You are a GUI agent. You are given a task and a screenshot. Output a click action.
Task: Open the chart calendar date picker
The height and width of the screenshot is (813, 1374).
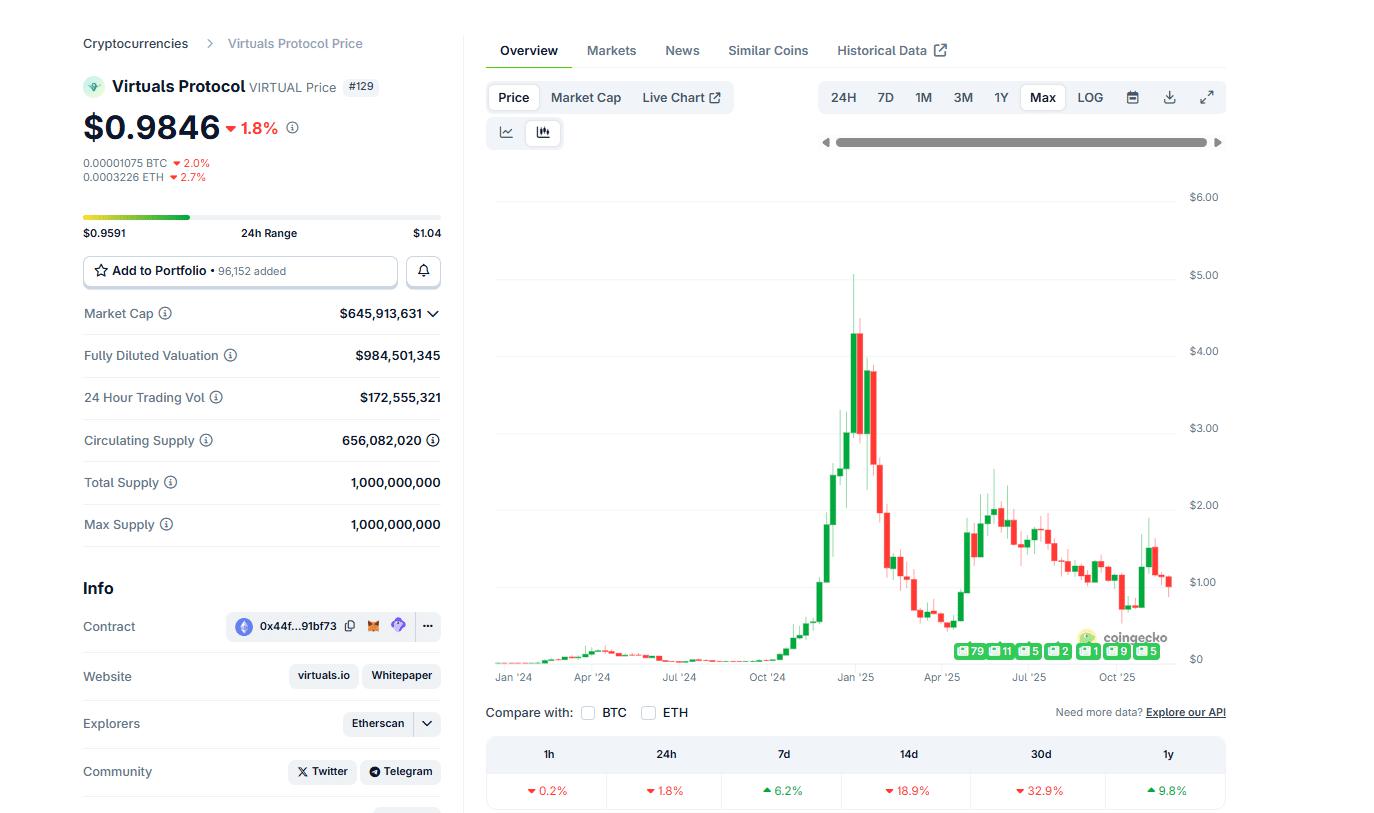(1132, 98)
